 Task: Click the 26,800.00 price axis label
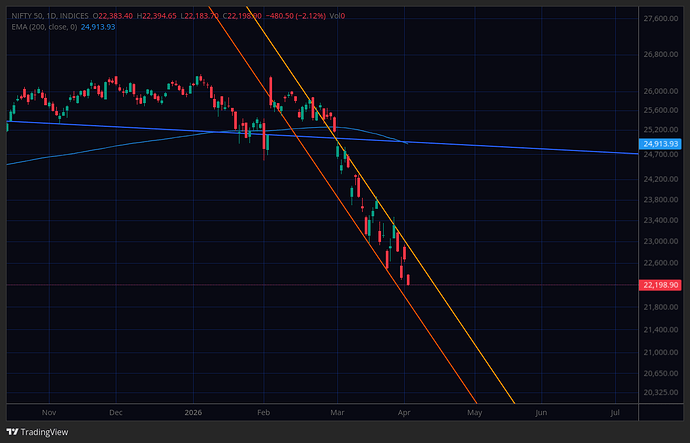click(661, 55)
